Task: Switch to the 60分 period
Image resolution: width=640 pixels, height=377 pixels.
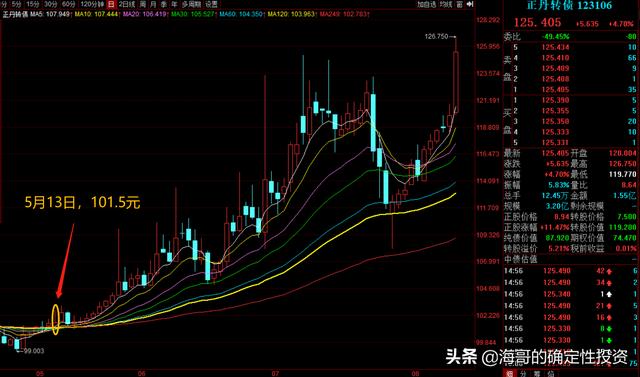Action: point(69,4)
